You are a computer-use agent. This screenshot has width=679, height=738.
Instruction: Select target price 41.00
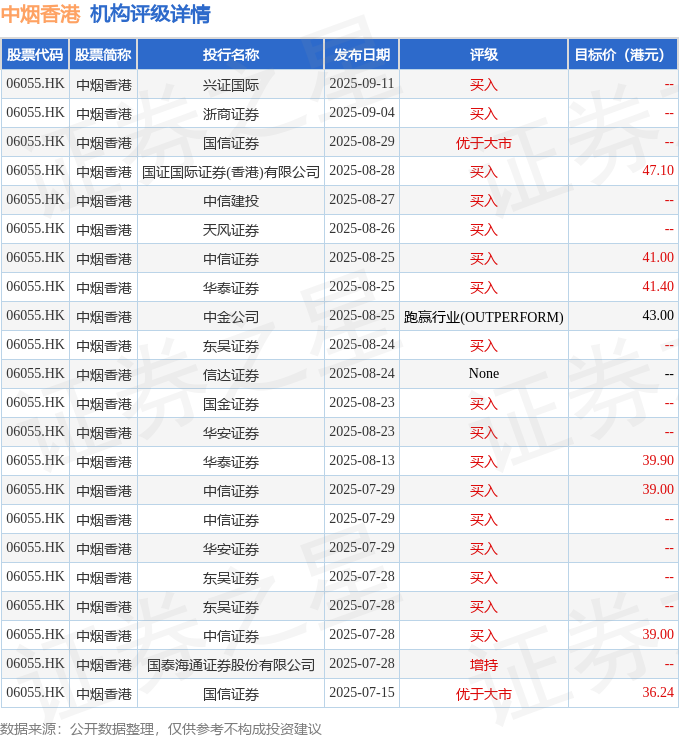pos(658,258)
